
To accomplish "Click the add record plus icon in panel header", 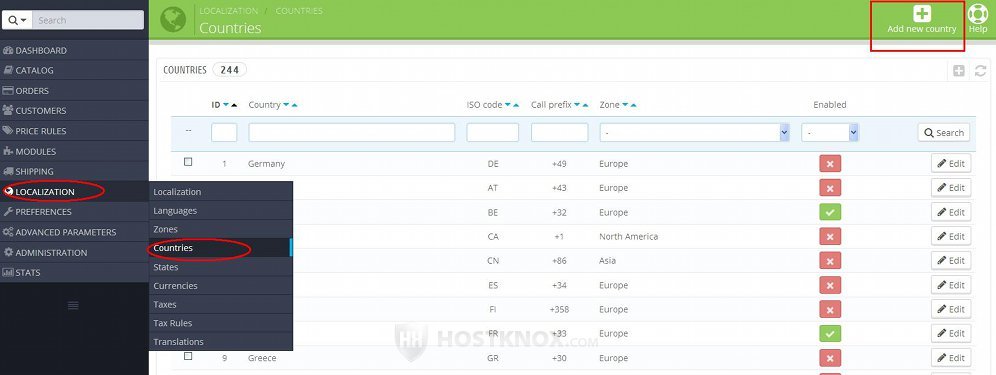I will (959, 71).
